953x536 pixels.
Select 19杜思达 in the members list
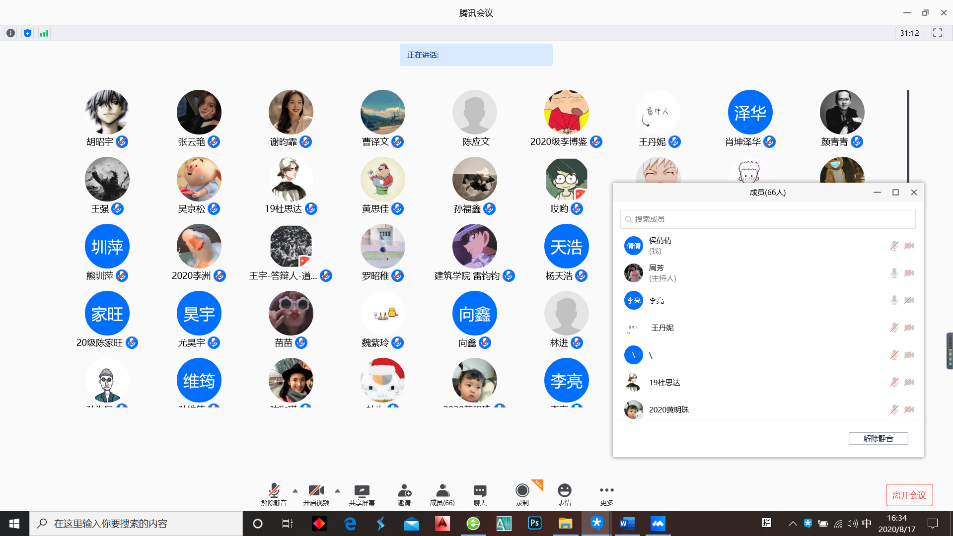click(670, 382)
